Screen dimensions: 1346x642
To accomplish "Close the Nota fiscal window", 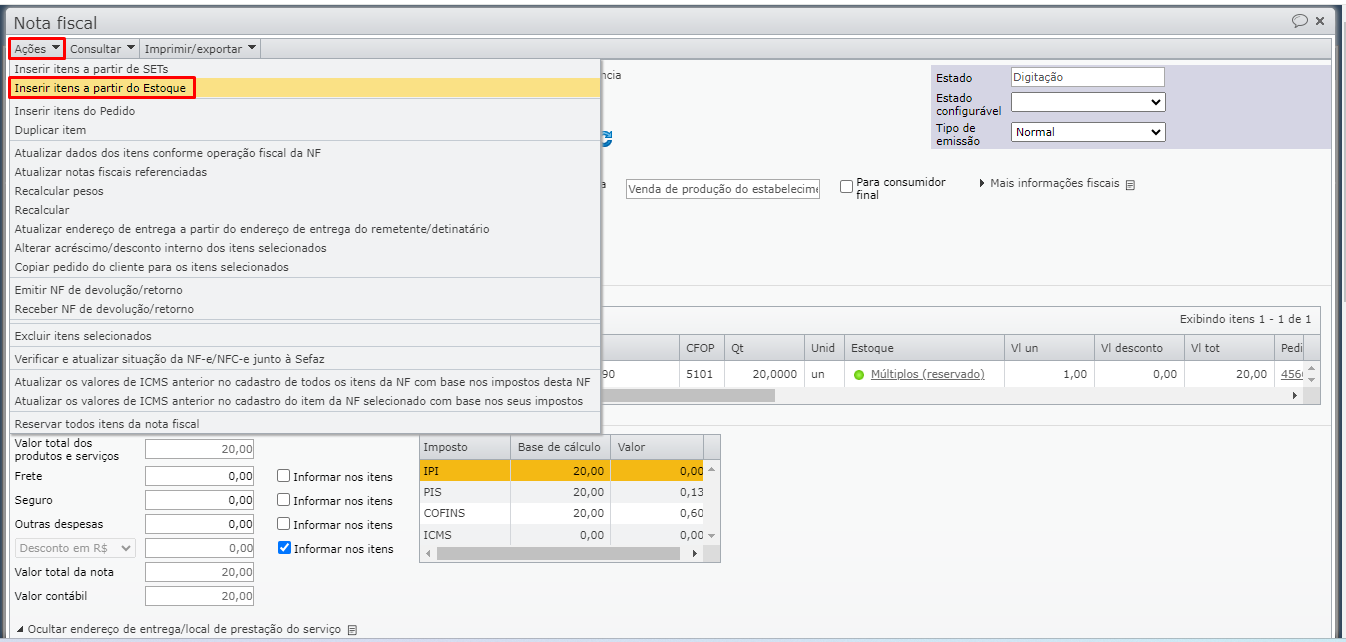I will 1320,21.
